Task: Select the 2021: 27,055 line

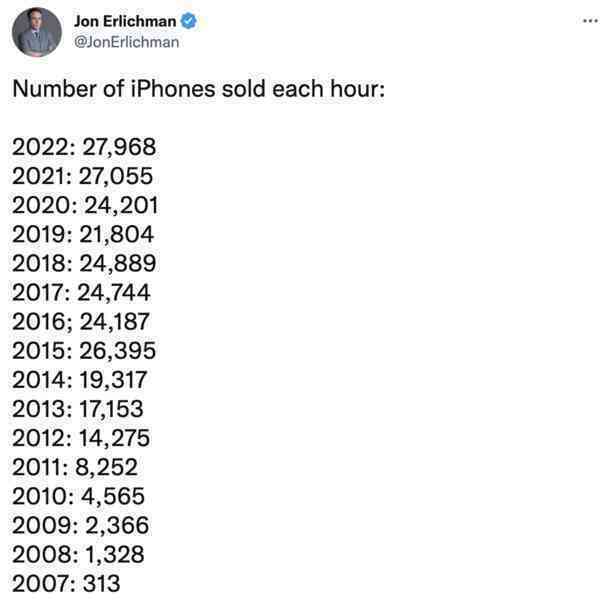Action: point(82,176)
